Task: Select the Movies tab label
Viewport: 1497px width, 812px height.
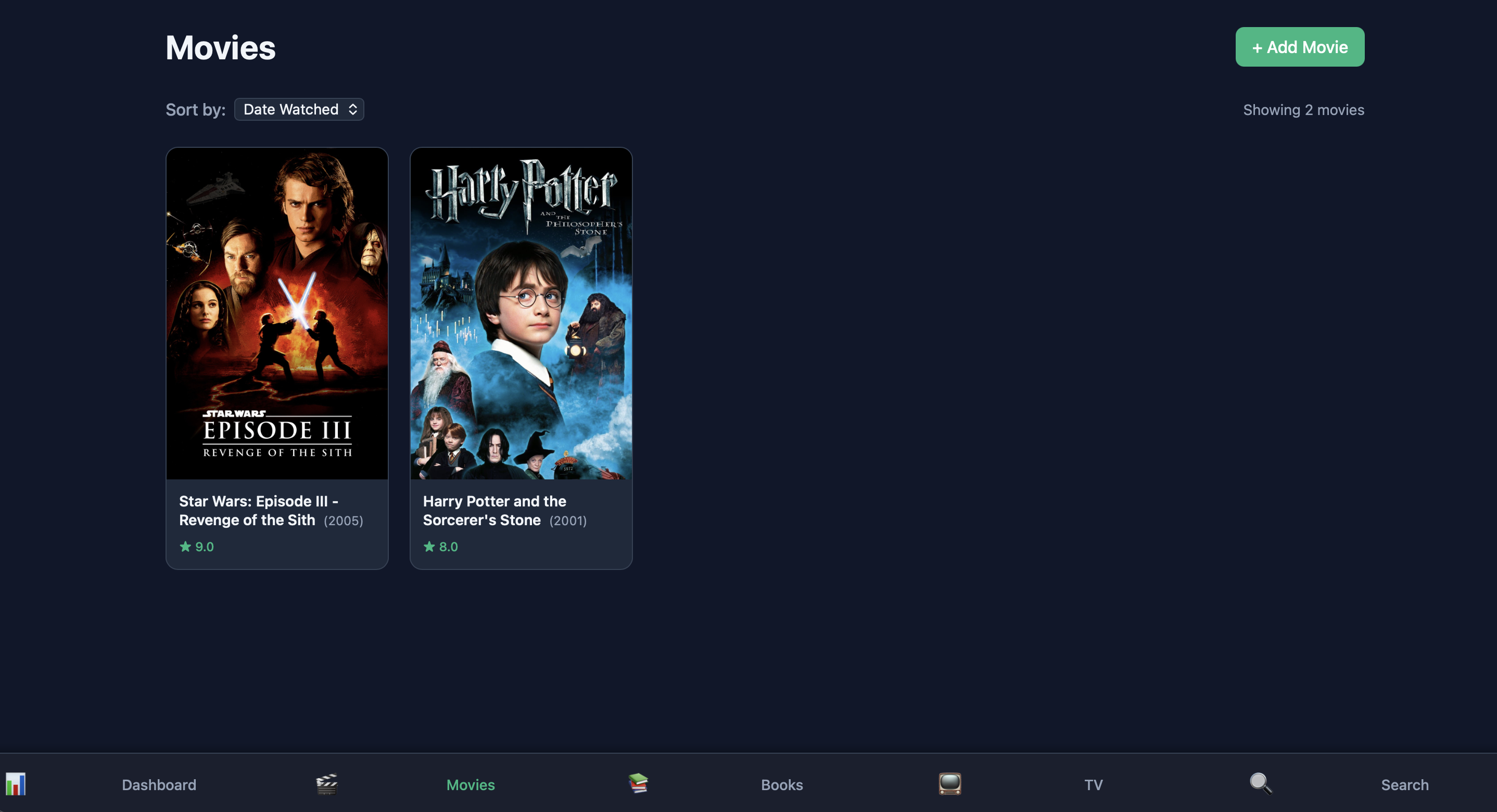Action: click(x=470, y=785)
